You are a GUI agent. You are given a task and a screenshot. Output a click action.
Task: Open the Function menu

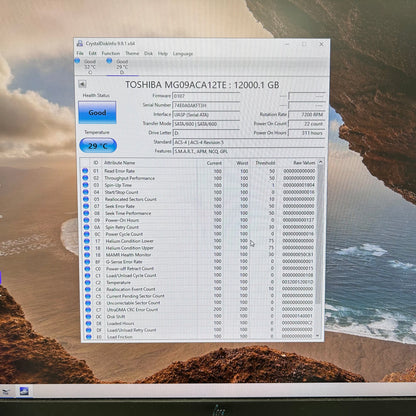pos(111,53)
